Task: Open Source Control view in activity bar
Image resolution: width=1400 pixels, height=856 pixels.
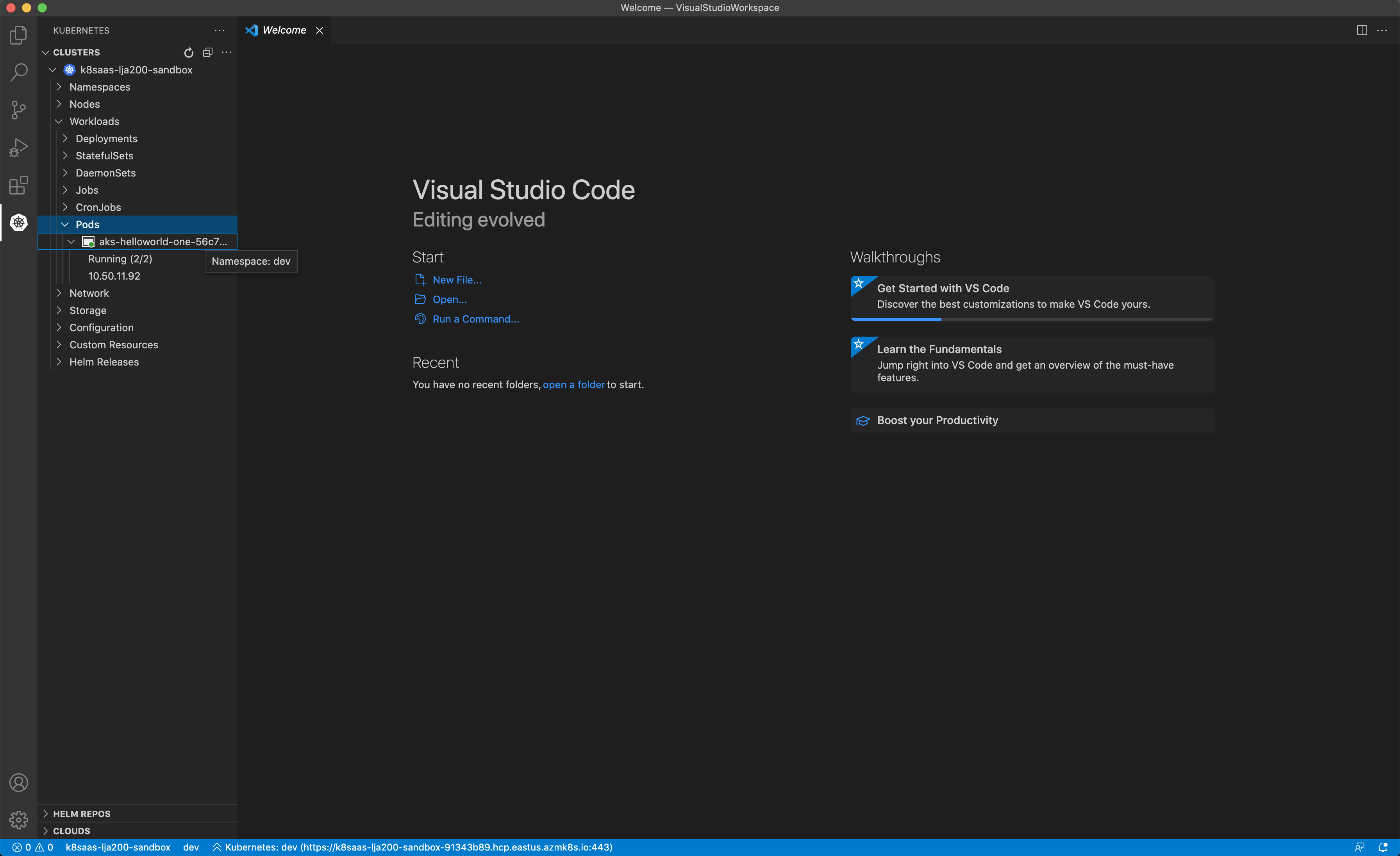Action: pos(19,110)
